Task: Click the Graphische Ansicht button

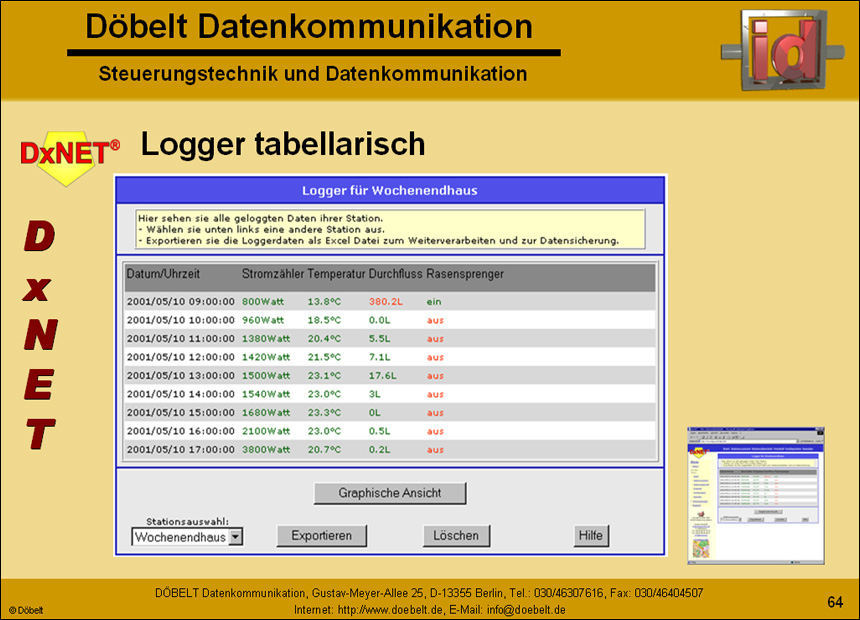Action: pos(389,493)
